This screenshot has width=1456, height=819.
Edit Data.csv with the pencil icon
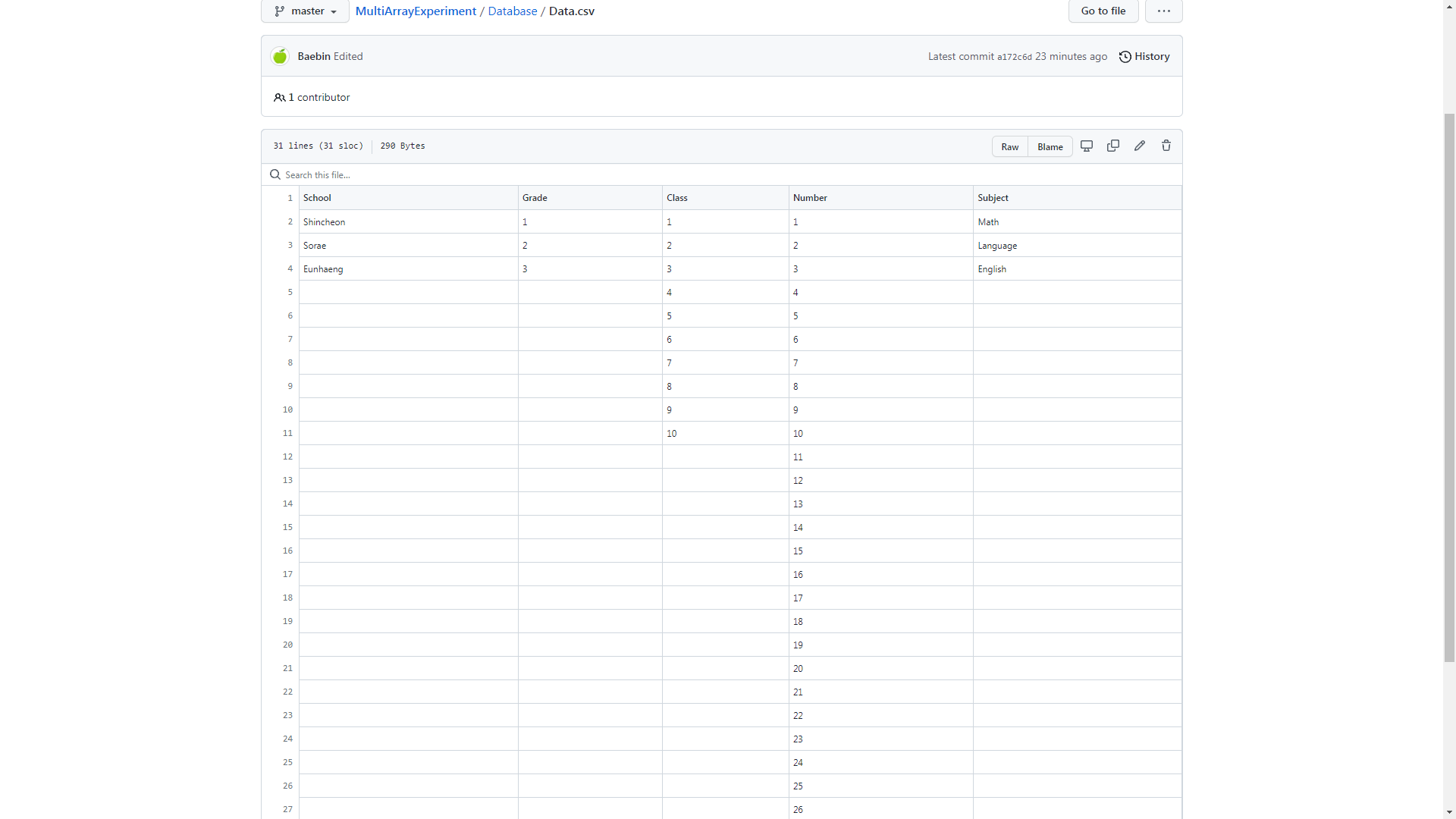tap(1140, 146)
